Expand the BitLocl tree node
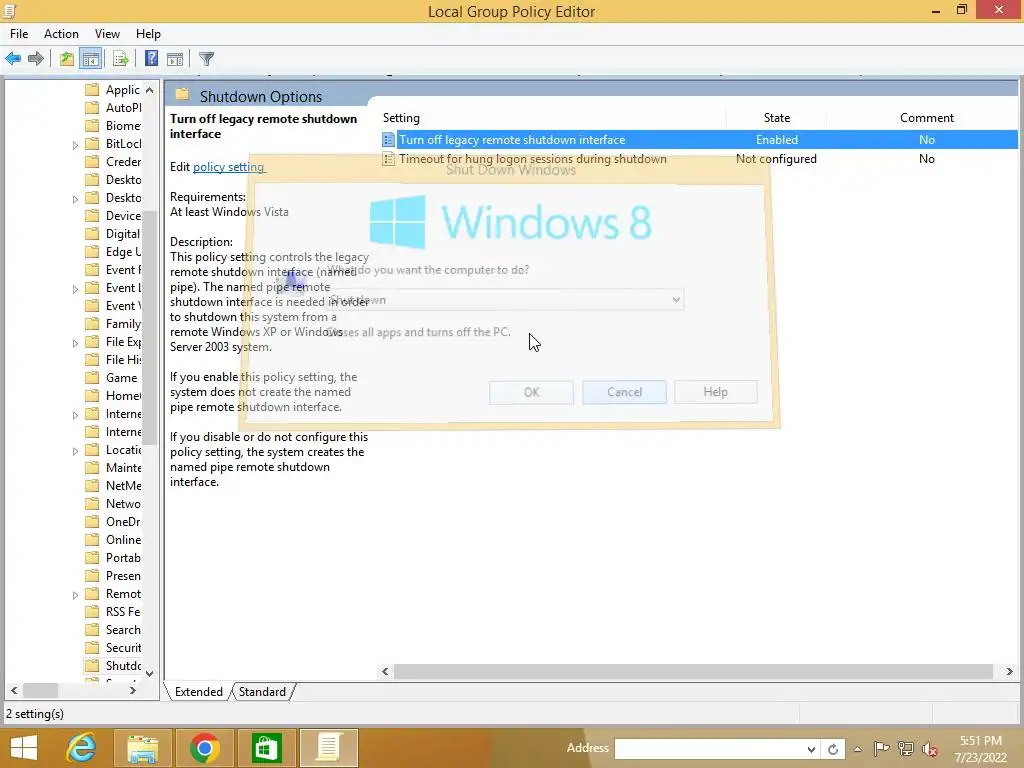This screenshot has height=768, width=1024. tap(75, 144)
